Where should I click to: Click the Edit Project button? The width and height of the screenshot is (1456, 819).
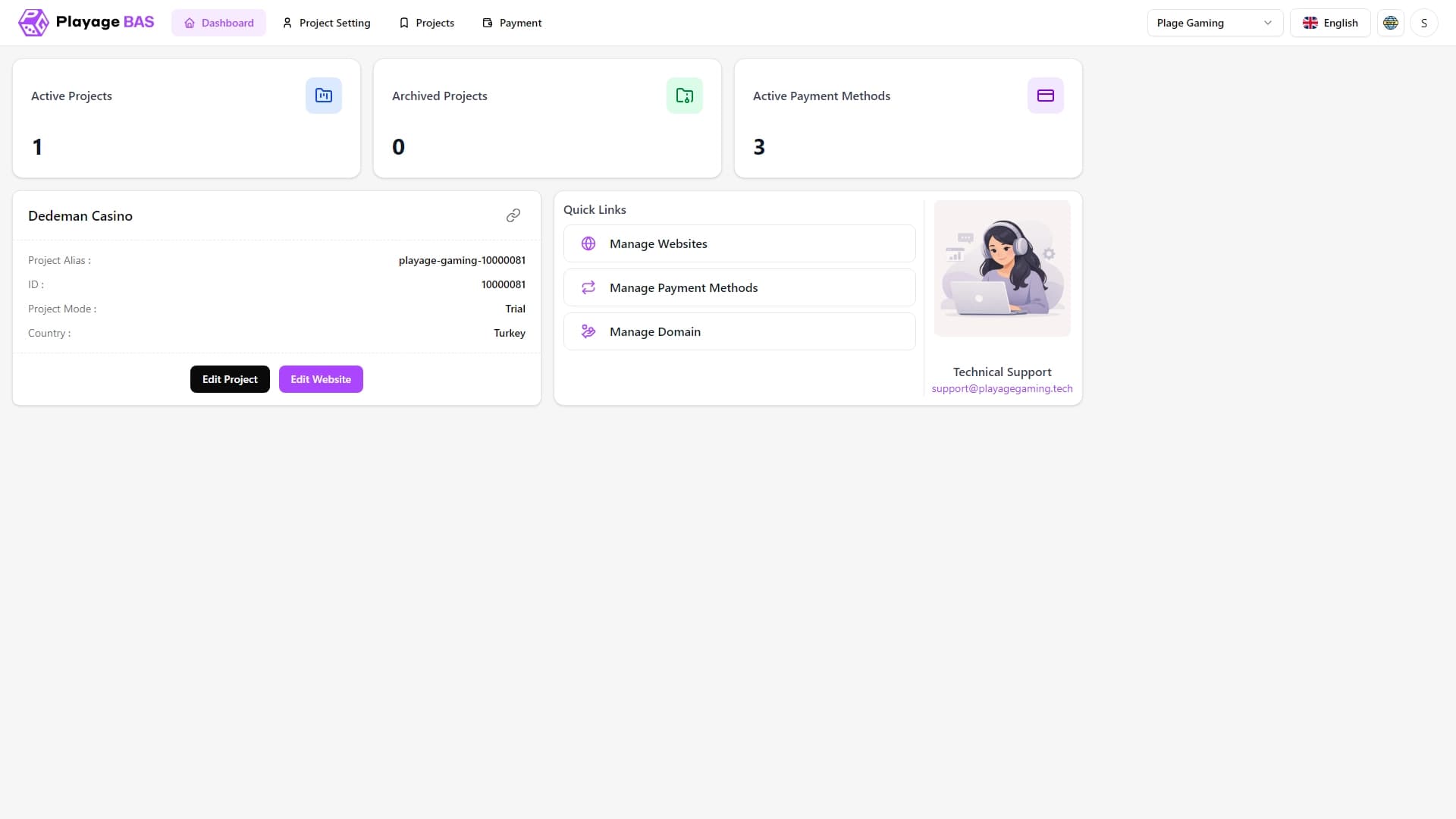(x=230, y=379)
